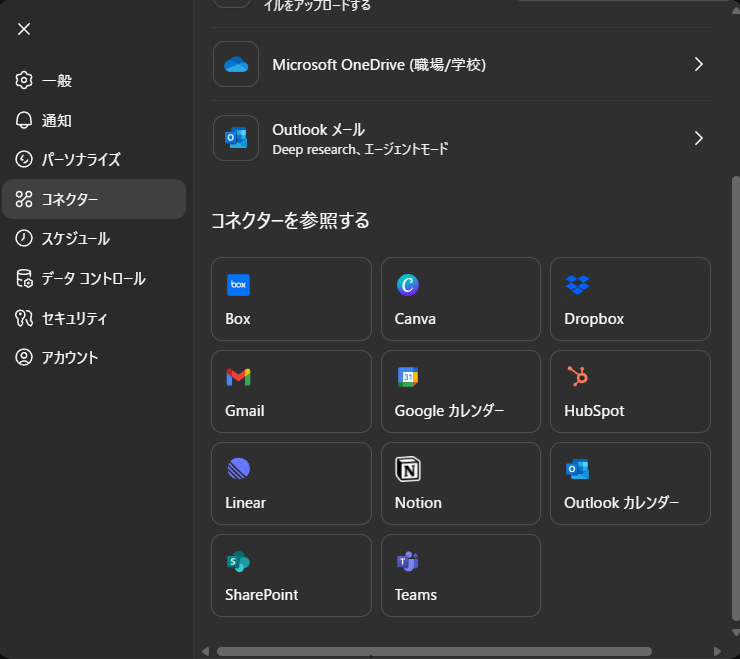Click the database icon beside データ コントロール

(24, 279)
